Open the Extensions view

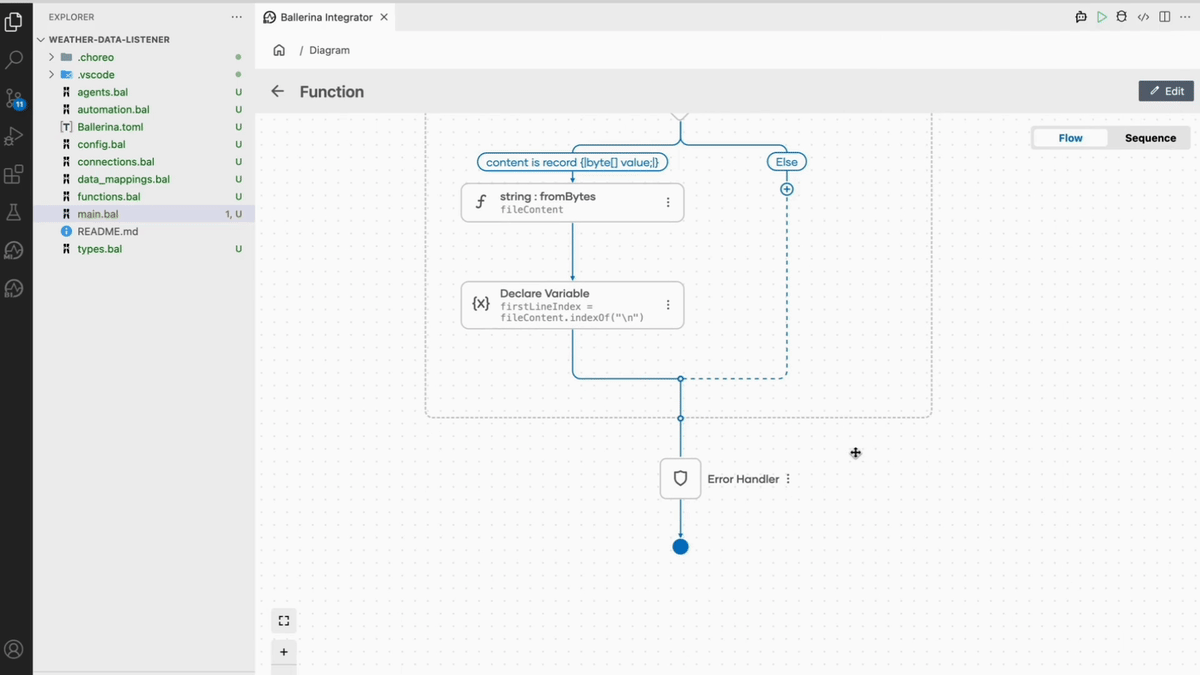pyautogui.click(x=14, y=175)
